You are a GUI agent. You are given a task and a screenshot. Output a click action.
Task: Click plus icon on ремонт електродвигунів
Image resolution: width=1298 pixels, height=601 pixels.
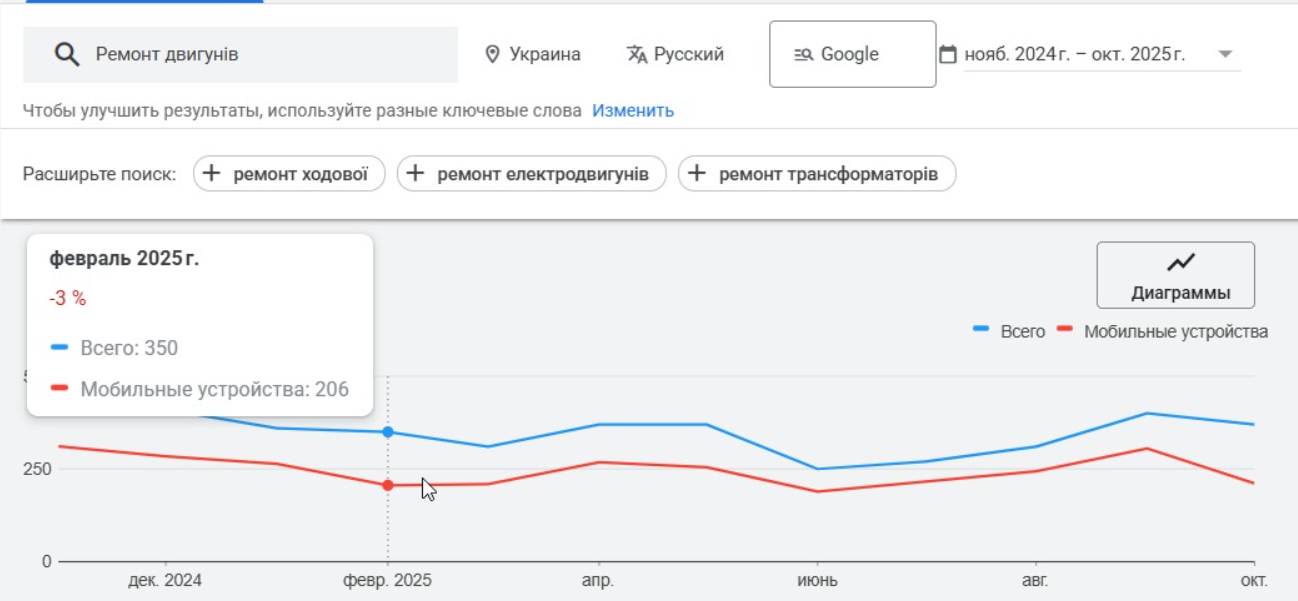click(416, 174)
